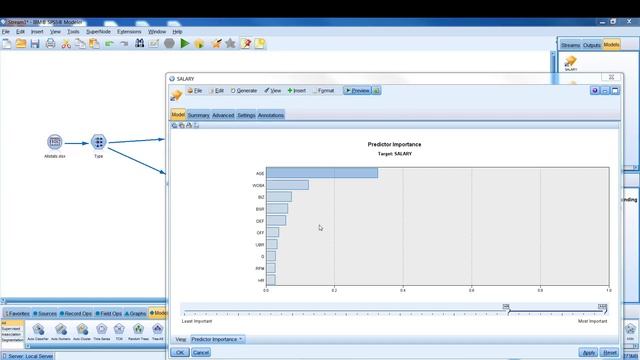
Task: Click the gray star SuperNode icon
Action: coord(231,43)
